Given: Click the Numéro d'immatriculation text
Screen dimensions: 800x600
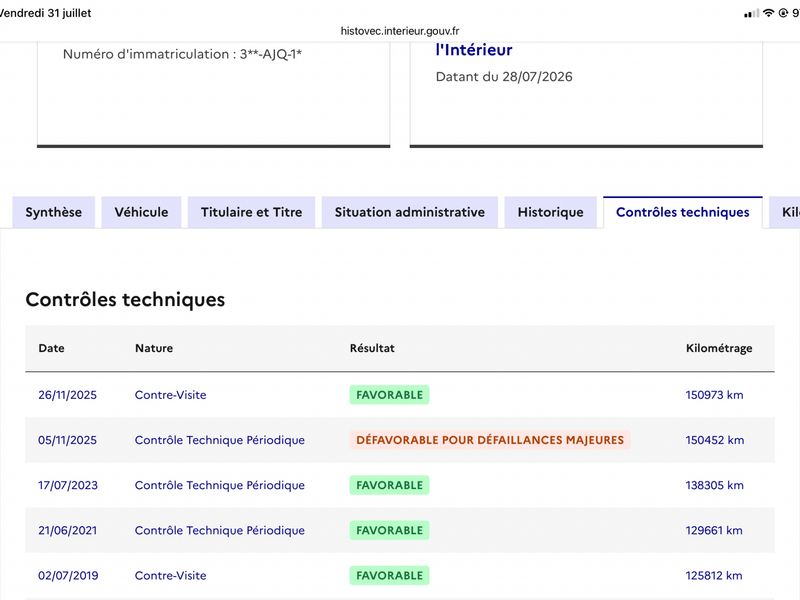Looking at the screenshot, I should tap(182, 54).
